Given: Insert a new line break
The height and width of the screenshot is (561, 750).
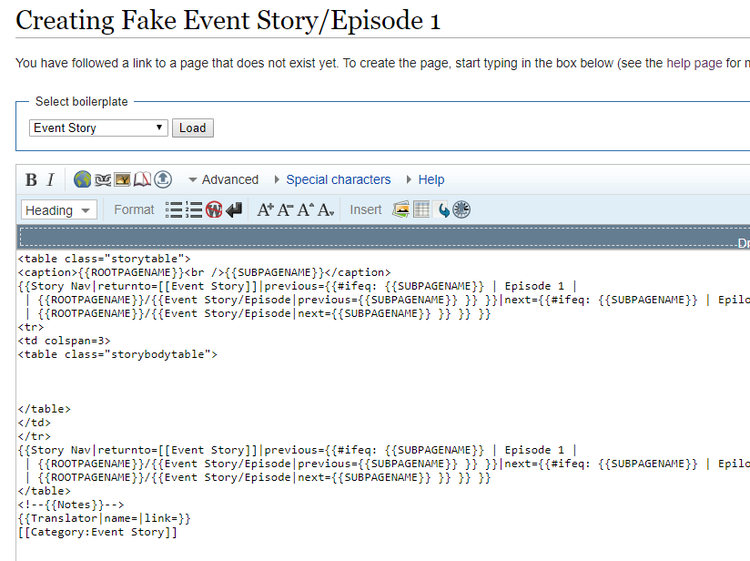Looking at the screenshot, I should click(x=234, y=210).
